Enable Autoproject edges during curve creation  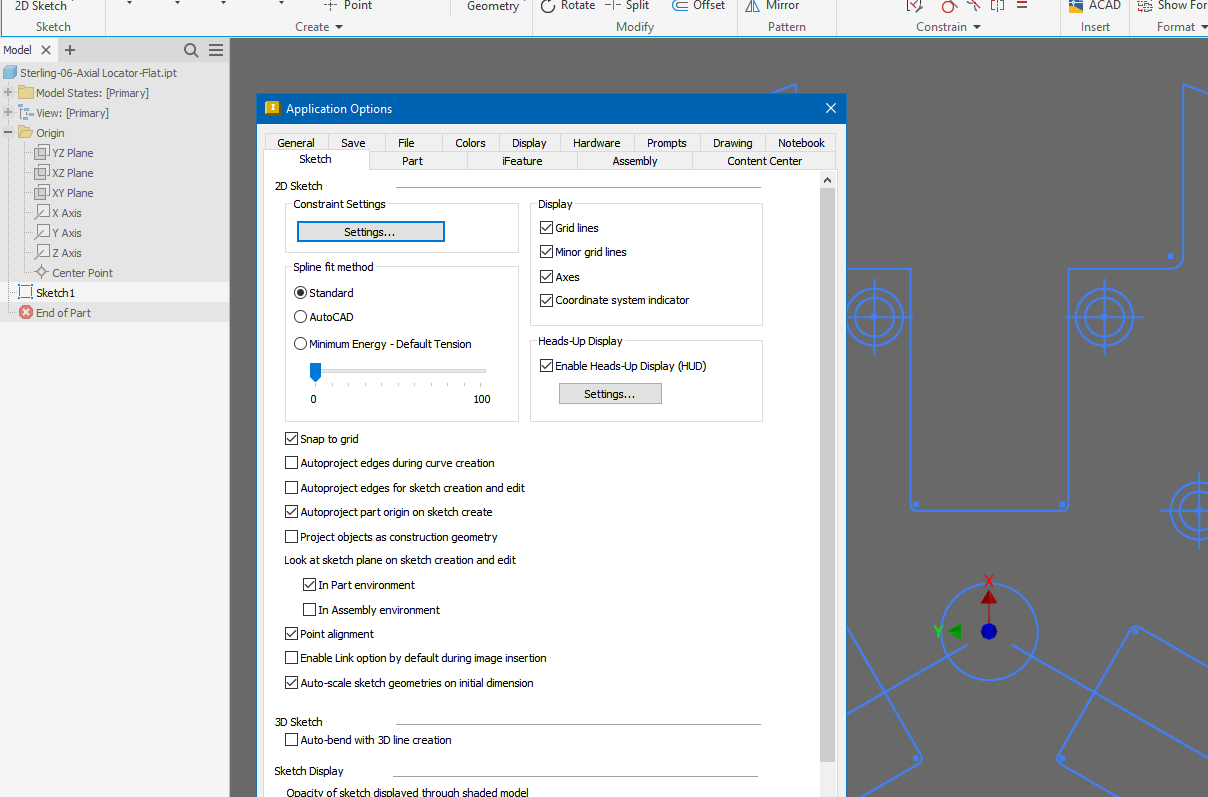tap(291, 463)
